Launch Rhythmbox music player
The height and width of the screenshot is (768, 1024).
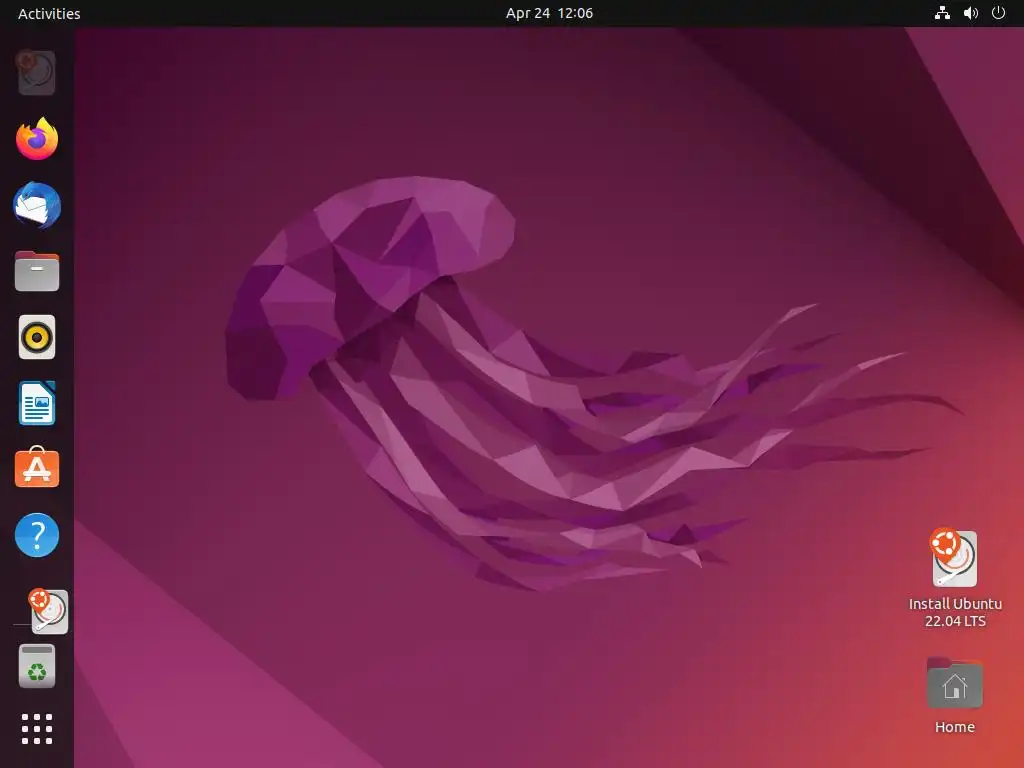pos(37,337)
